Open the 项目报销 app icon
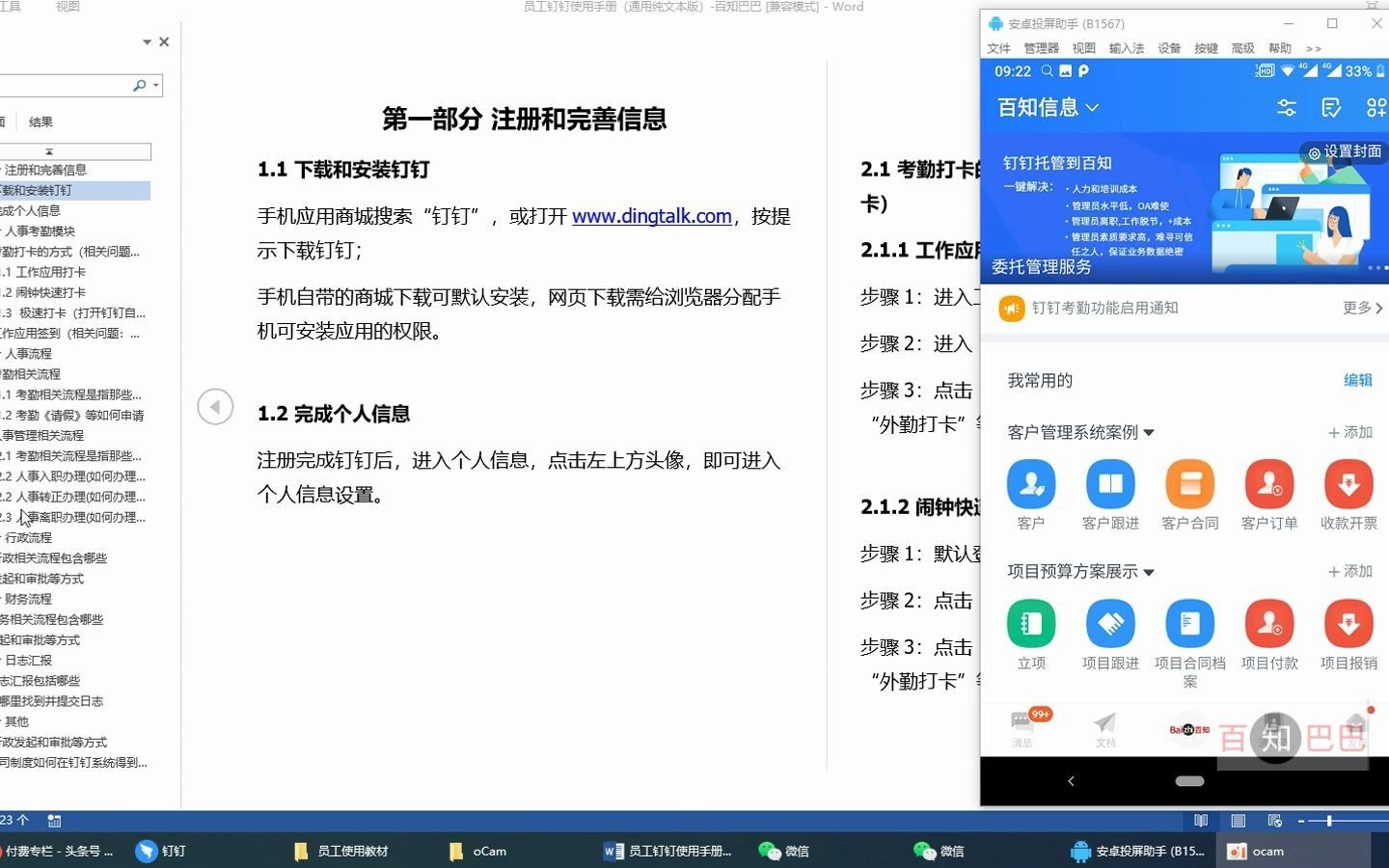 (x=1348, y=624)
